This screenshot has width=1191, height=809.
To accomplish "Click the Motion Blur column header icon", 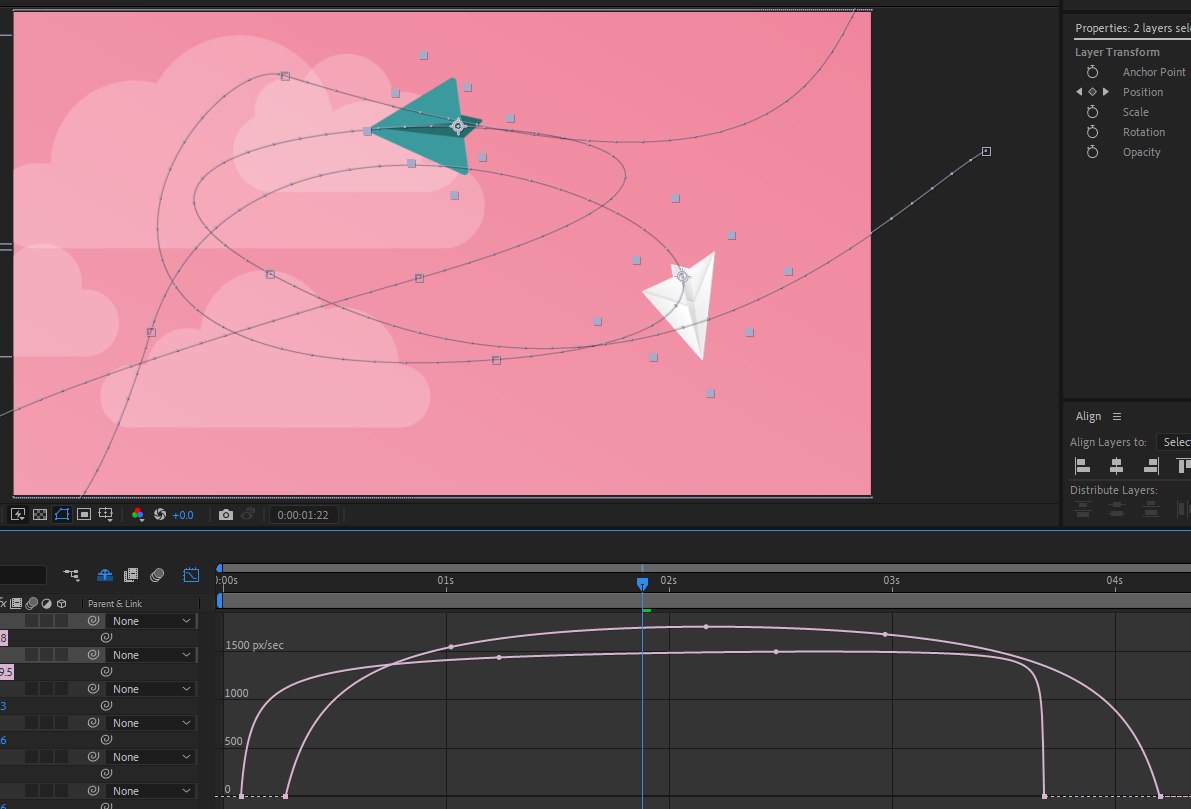I will tap(31, 603).
